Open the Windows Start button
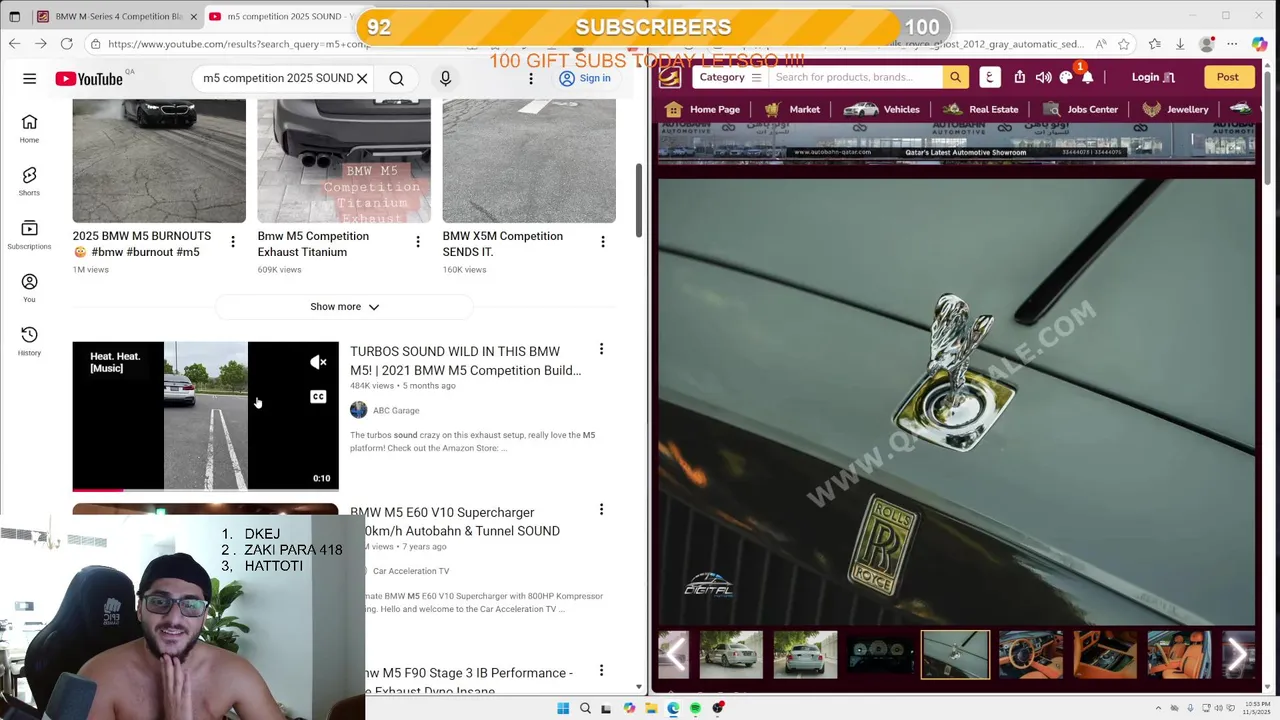 click(563, 708)
